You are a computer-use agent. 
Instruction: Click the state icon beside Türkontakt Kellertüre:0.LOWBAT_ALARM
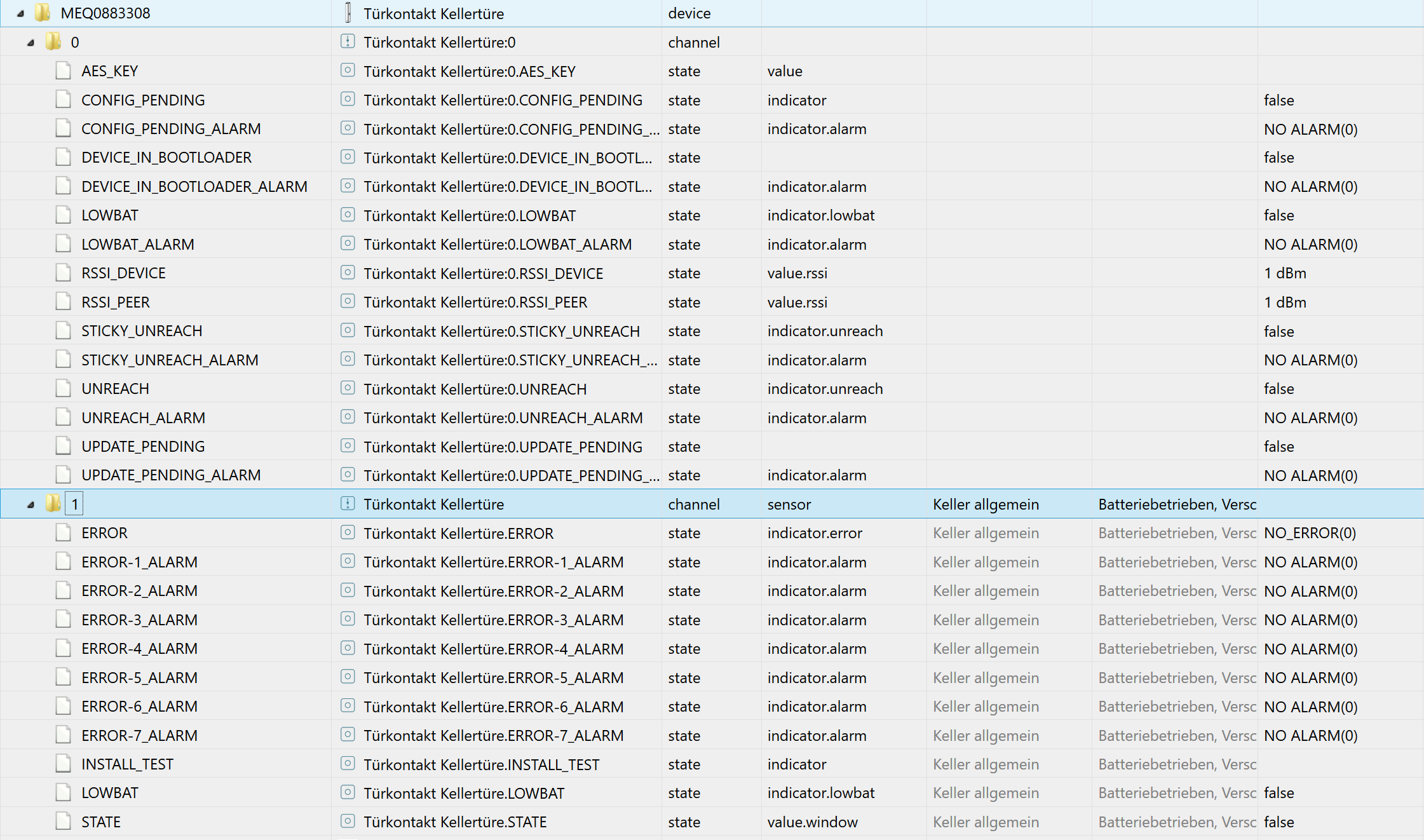pyautogui.click(x=348, y=244)
